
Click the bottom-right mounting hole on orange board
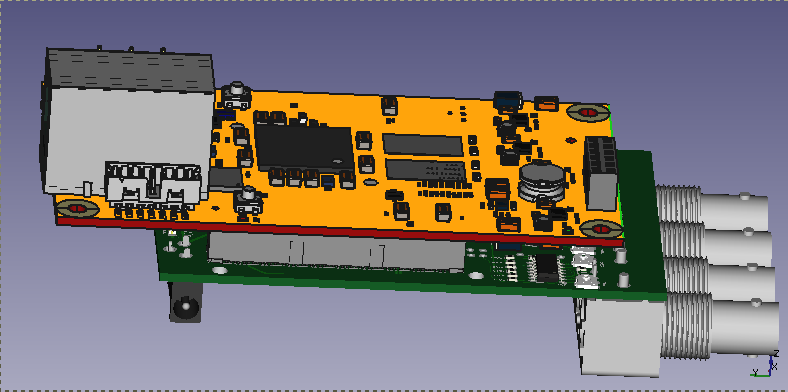[601, 229]
